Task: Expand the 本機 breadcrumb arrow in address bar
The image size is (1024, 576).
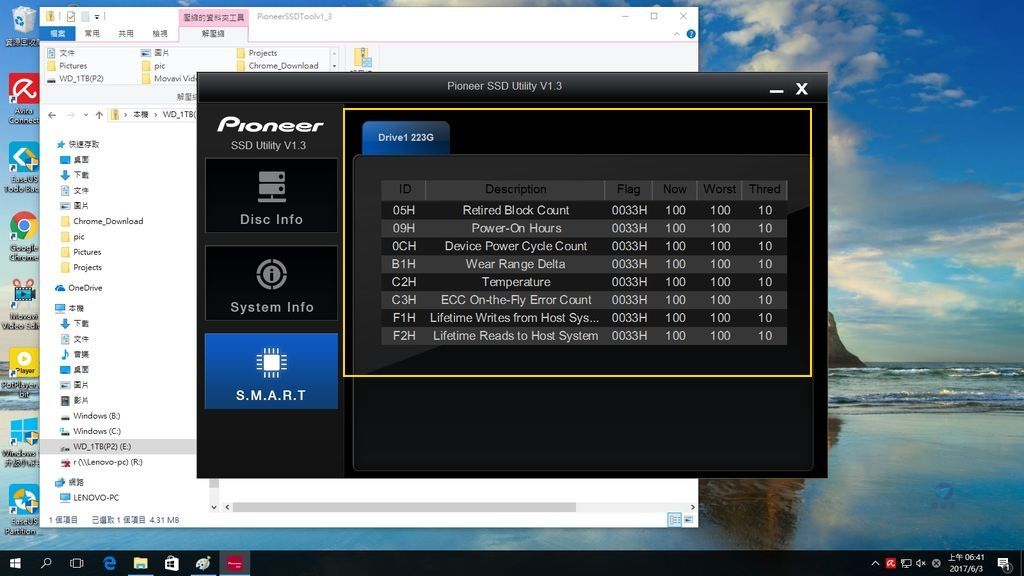Action: point(155,115)
